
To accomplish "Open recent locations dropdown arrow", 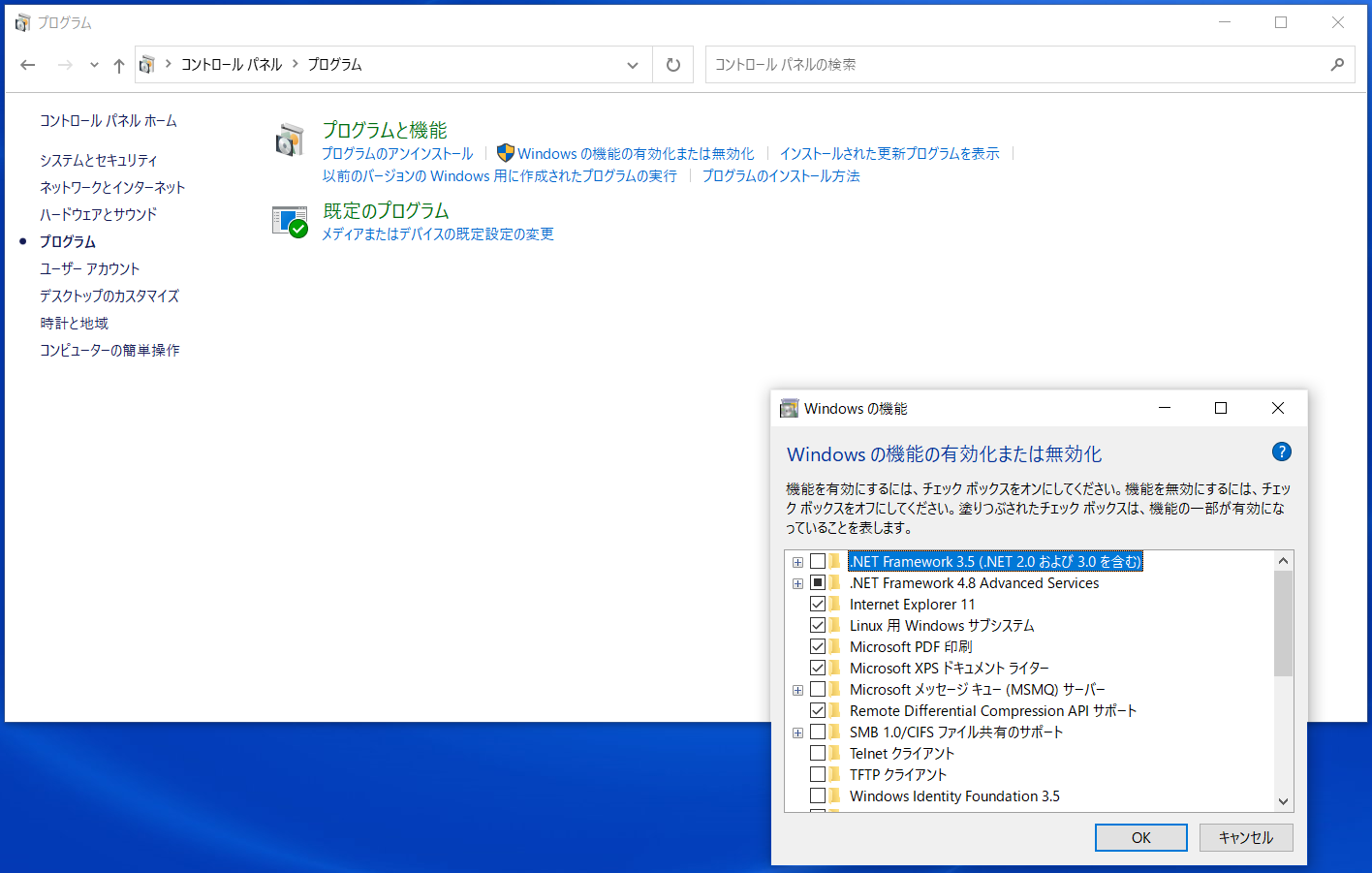I will (94, 65).
